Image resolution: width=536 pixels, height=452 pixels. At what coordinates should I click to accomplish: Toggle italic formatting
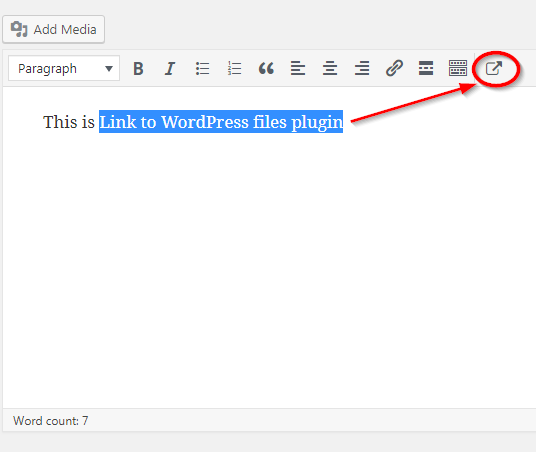pos(170,69)
